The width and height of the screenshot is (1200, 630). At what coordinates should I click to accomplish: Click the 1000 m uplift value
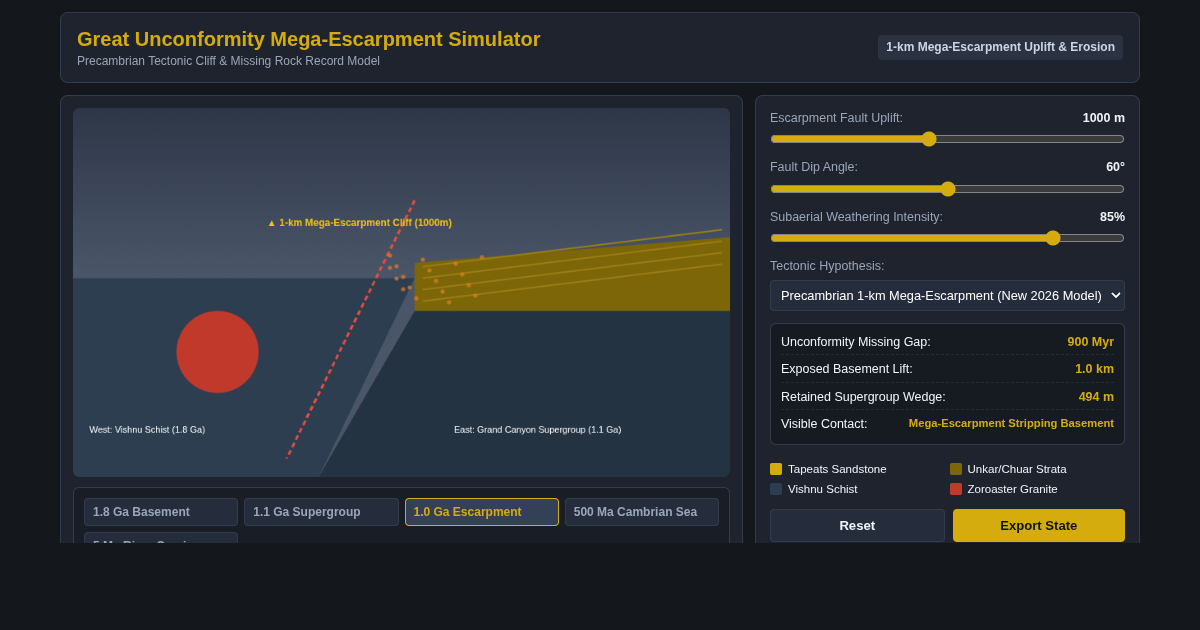click(1103, 118)
